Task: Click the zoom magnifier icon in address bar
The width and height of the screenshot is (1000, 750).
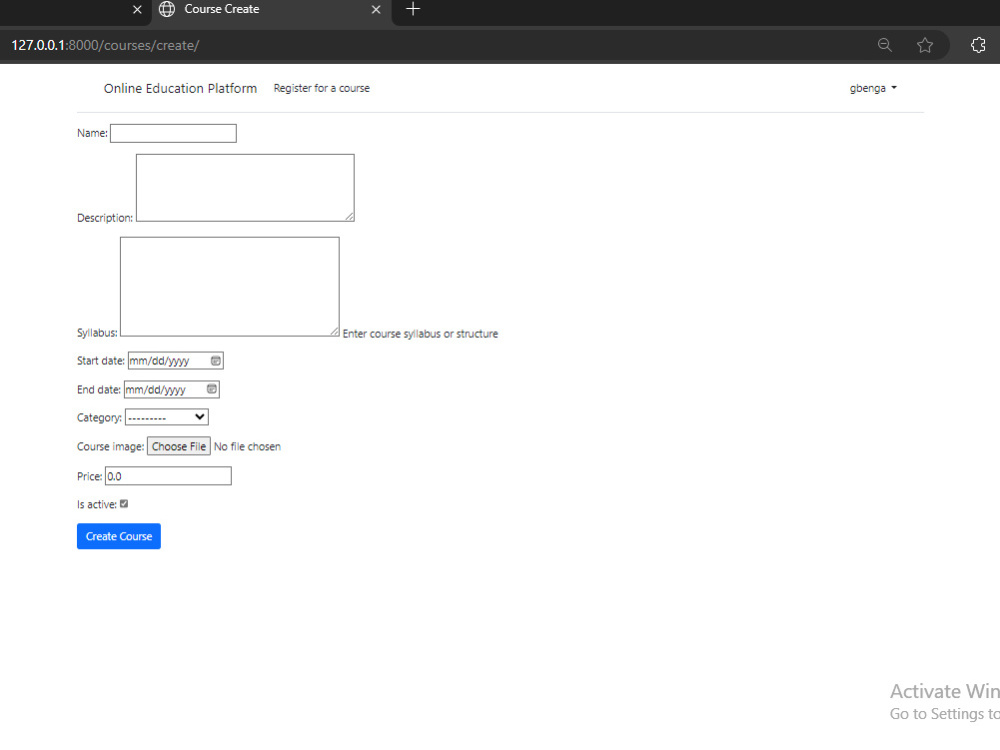Action: [885, 45]
